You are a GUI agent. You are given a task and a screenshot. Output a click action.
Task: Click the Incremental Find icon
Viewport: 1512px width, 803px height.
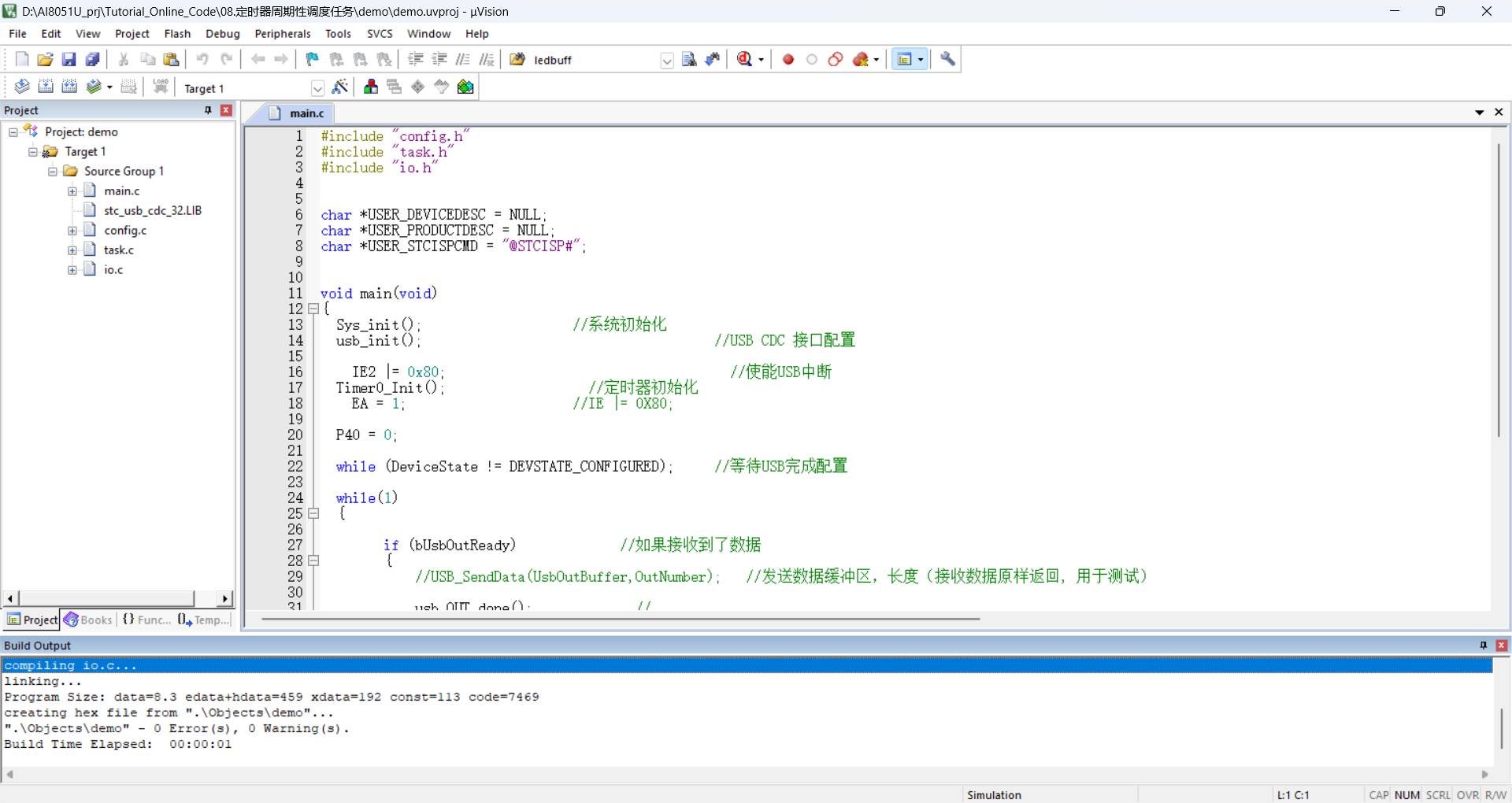tap(713, 59)
